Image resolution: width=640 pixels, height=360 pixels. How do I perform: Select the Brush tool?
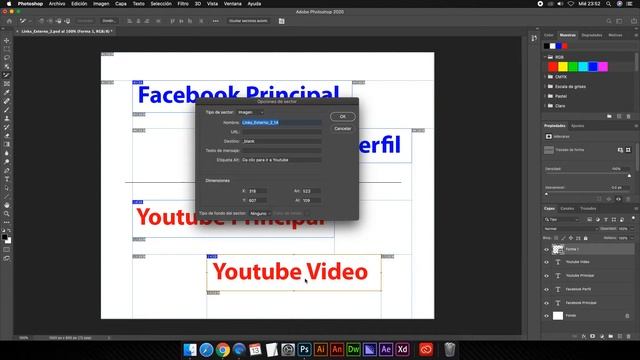click(x=7, y=109)
